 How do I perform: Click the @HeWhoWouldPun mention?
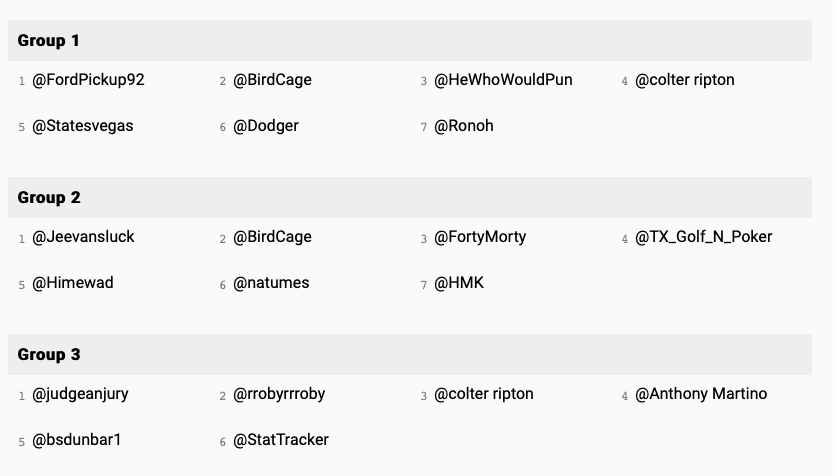tap(503, 80)
